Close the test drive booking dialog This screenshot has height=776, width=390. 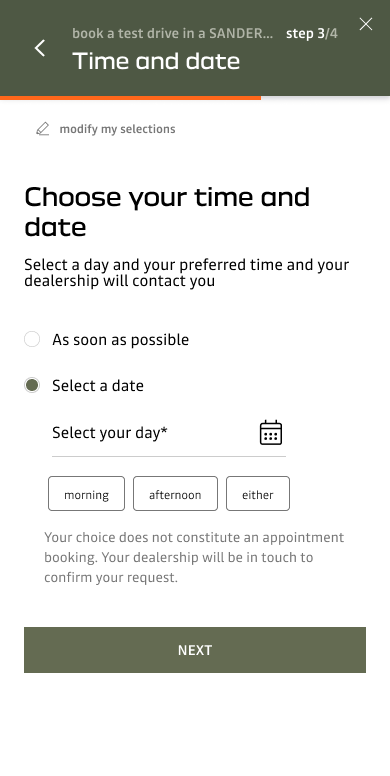[x=366, y=24]
